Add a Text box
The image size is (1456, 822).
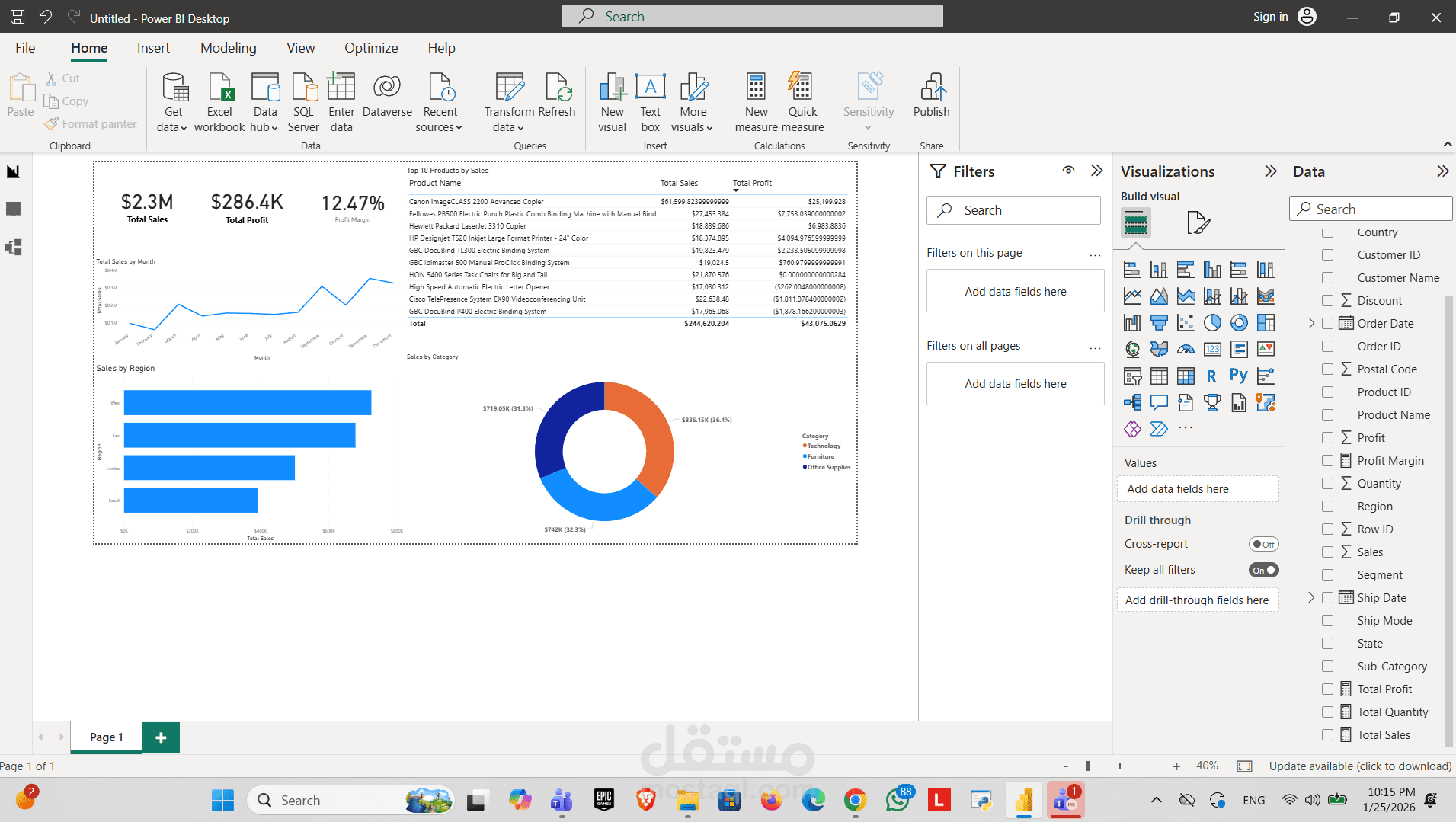[x=650, y=103]
